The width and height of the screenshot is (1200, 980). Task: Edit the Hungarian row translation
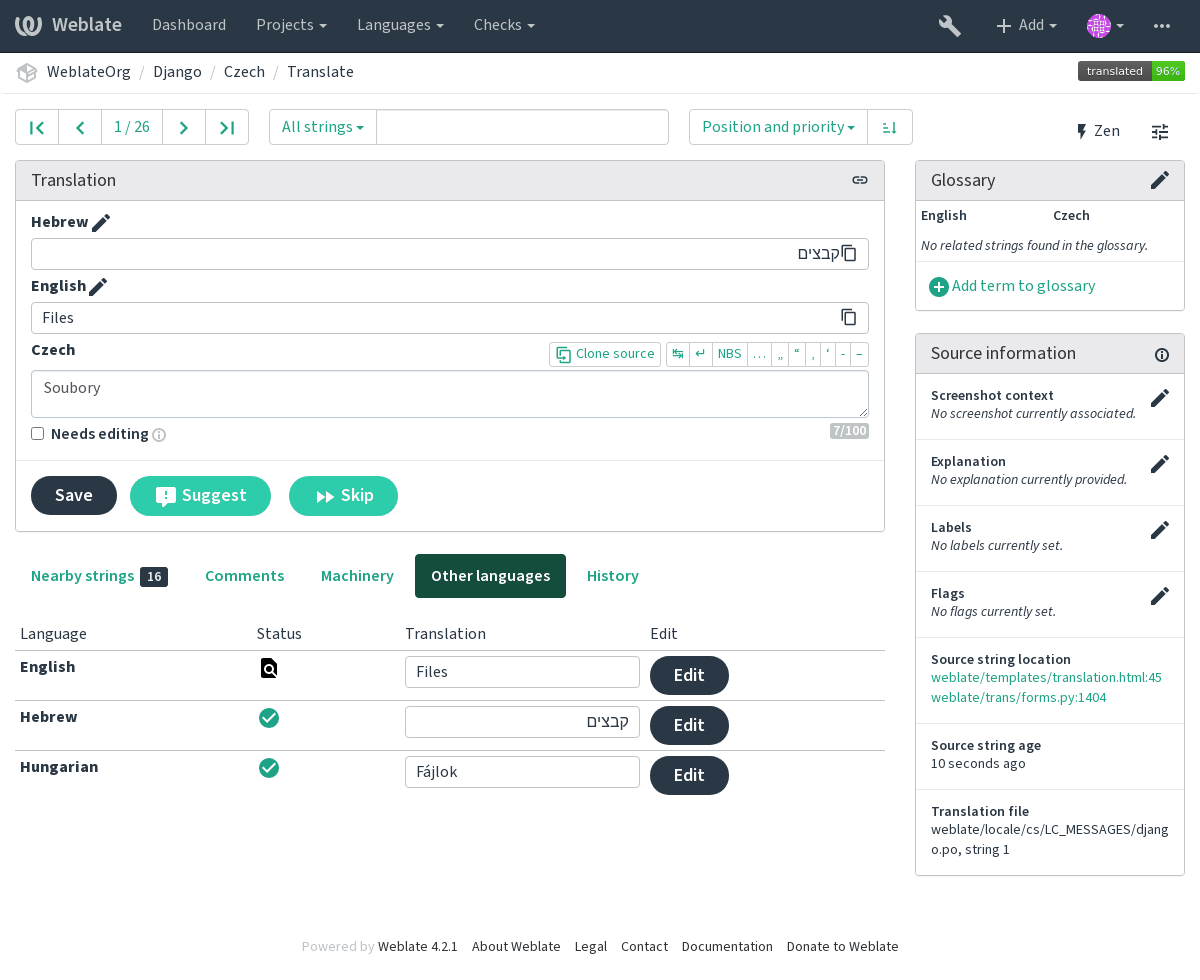(689, 776)
